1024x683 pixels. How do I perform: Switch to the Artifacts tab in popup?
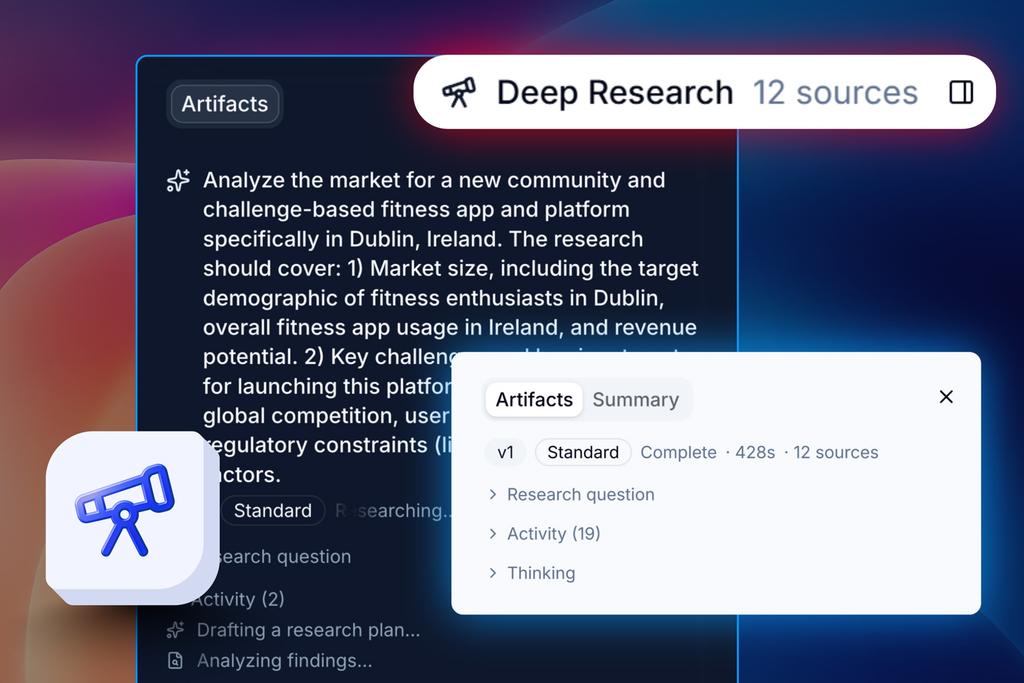[534, 400]
